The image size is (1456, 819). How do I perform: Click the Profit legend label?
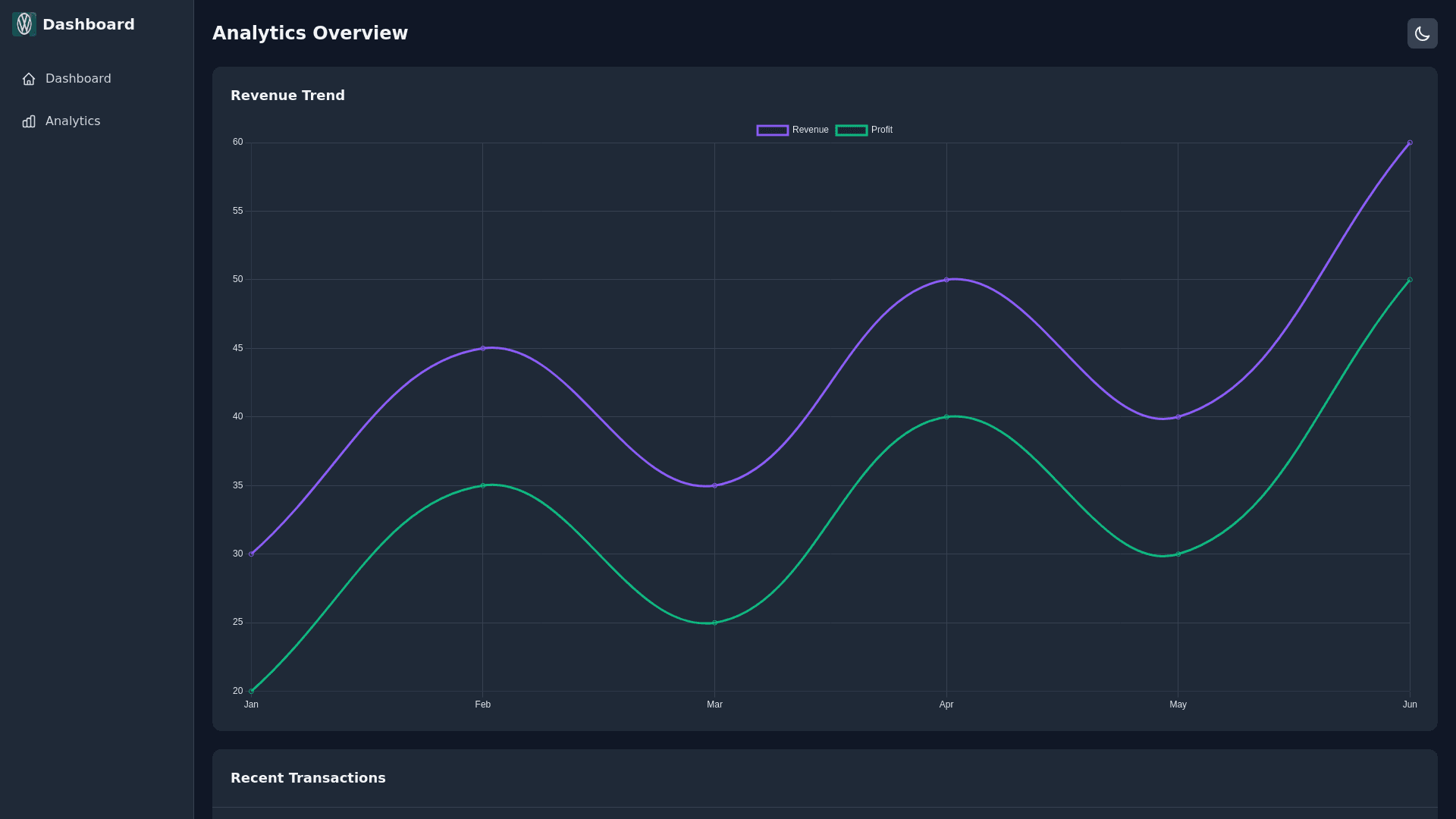click(x=881, y=130)
